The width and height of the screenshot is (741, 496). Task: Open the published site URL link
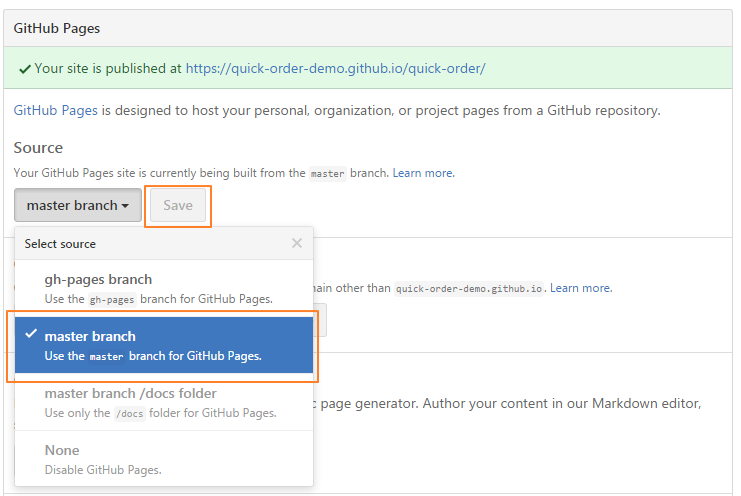(336, 68)
